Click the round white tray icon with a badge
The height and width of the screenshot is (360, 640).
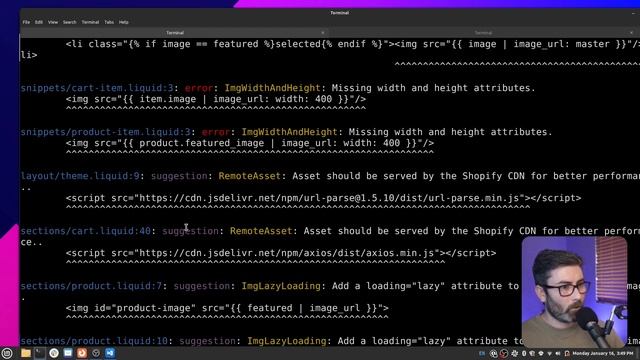(x=493, y=353)
